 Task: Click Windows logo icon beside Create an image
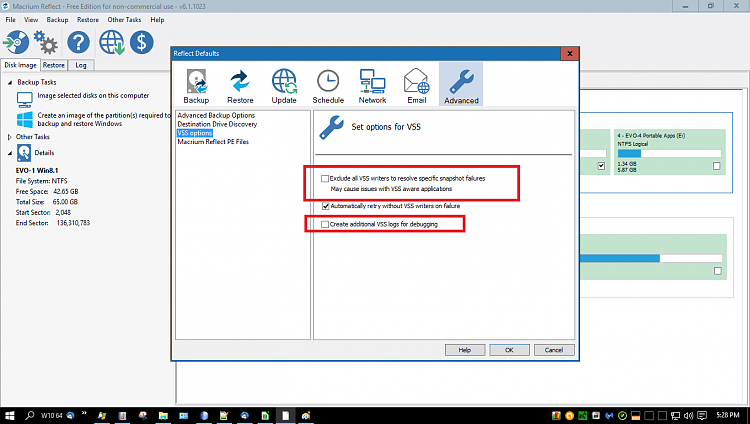click(24, 119)
